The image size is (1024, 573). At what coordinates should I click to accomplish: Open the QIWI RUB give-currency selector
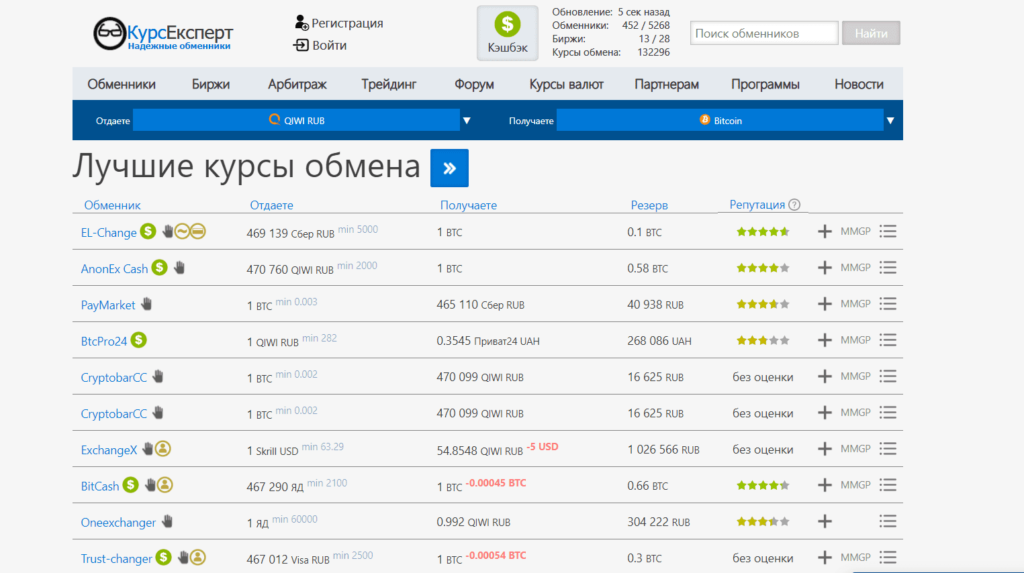pyautogui.click(x=296, y=120)
